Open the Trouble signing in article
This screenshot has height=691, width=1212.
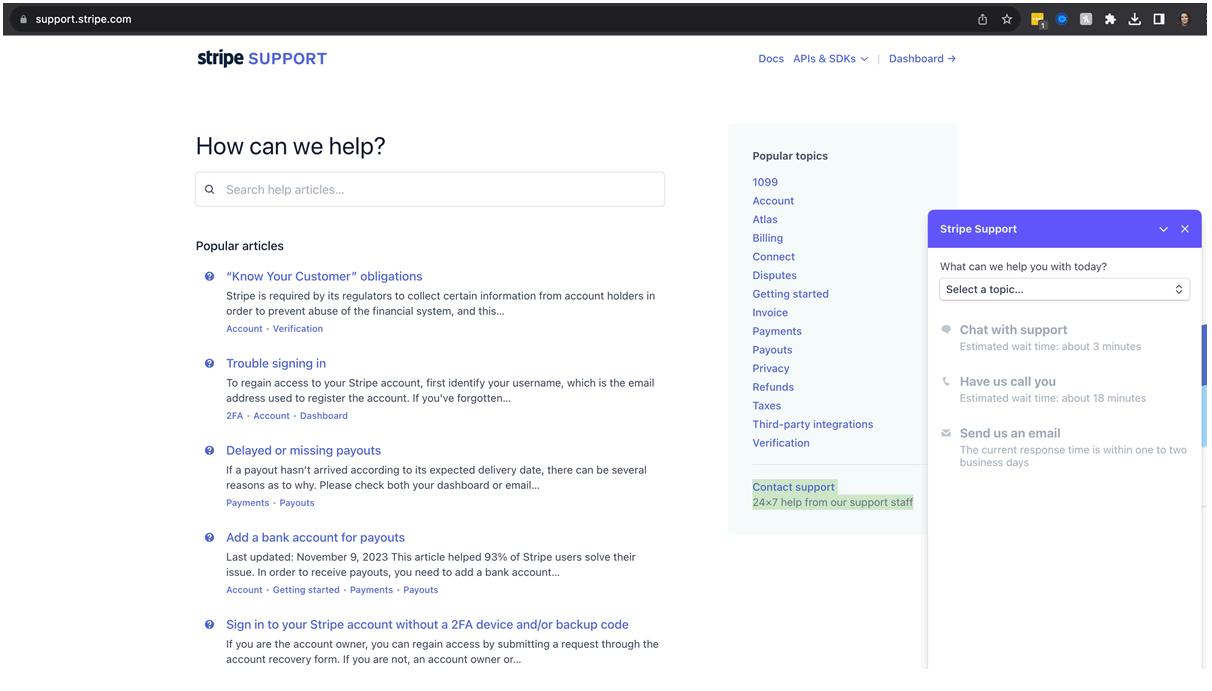[276, 363]
